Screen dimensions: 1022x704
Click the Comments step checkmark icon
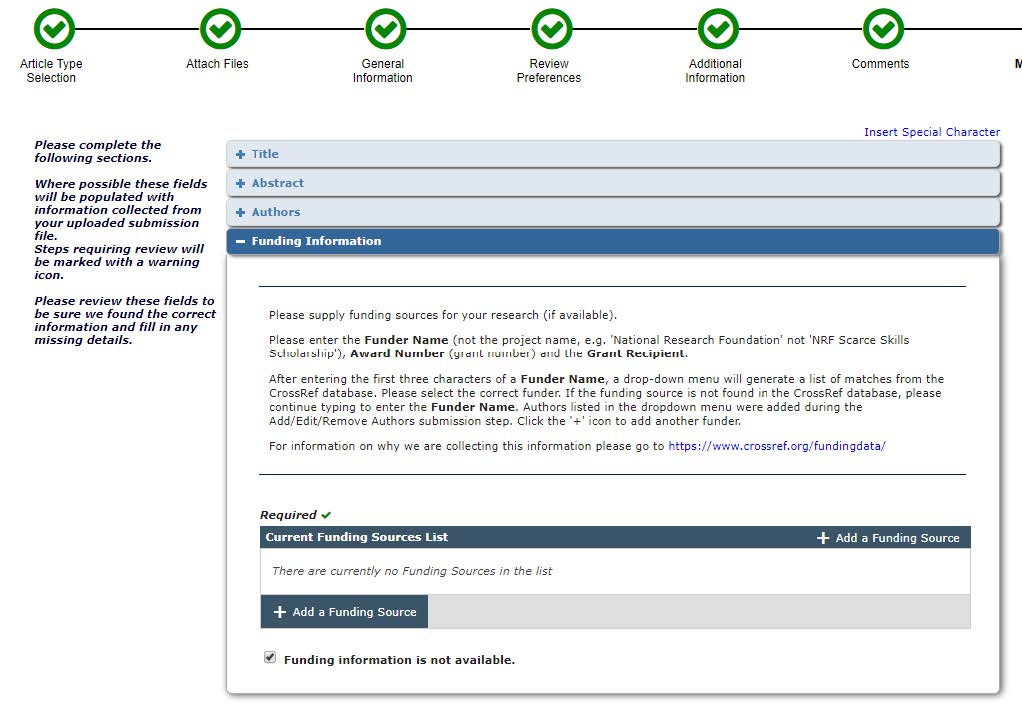coord(882,29)
